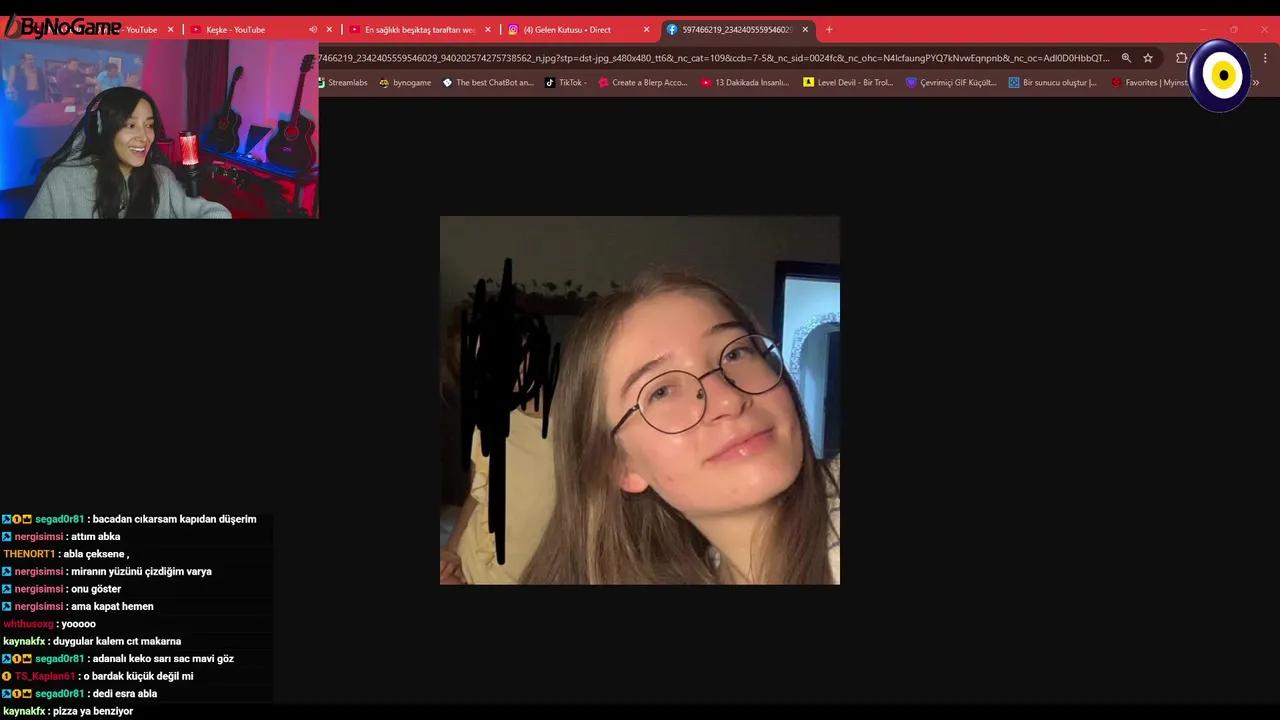This screenshot has height=720, width=1280.
Task: Click the address bar URL field
Action: (x=714, y=58)
